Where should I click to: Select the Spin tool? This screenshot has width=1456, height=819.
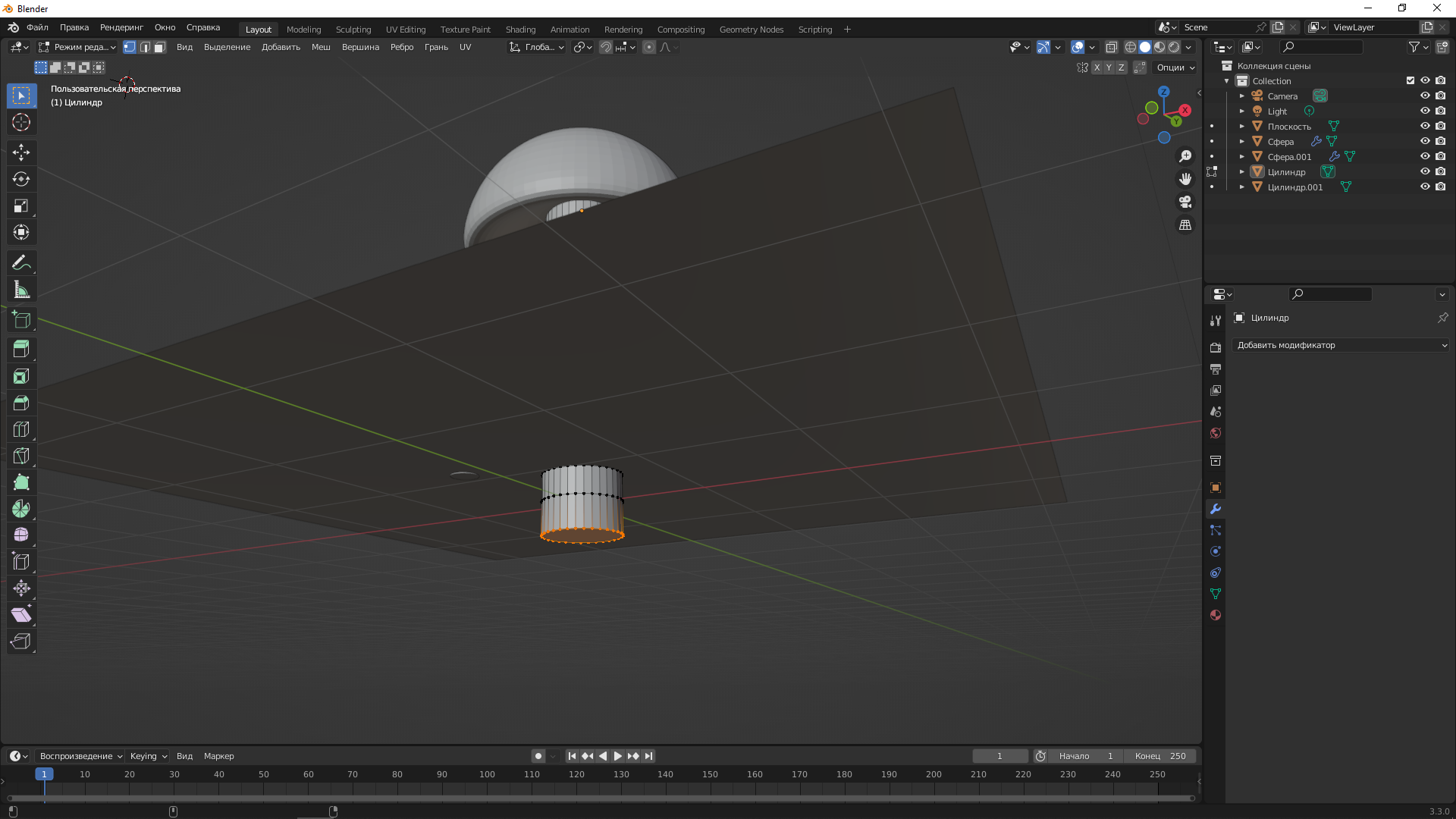pos(21,509)
